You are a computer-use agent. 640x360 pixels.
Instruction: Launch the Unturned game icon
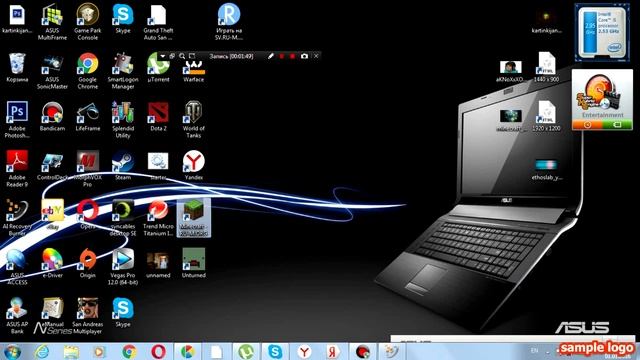point(193,264)
